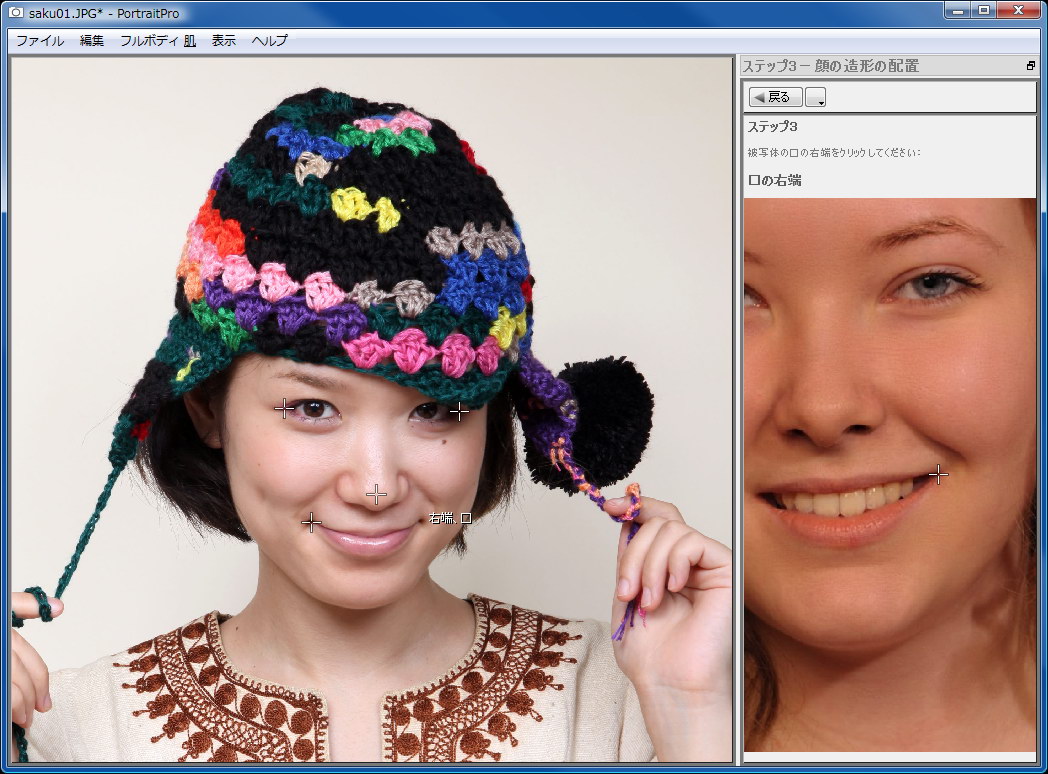Click the nose tip crosshair marker
Viewport: 1048px width, 774px height.
[376, 495]
